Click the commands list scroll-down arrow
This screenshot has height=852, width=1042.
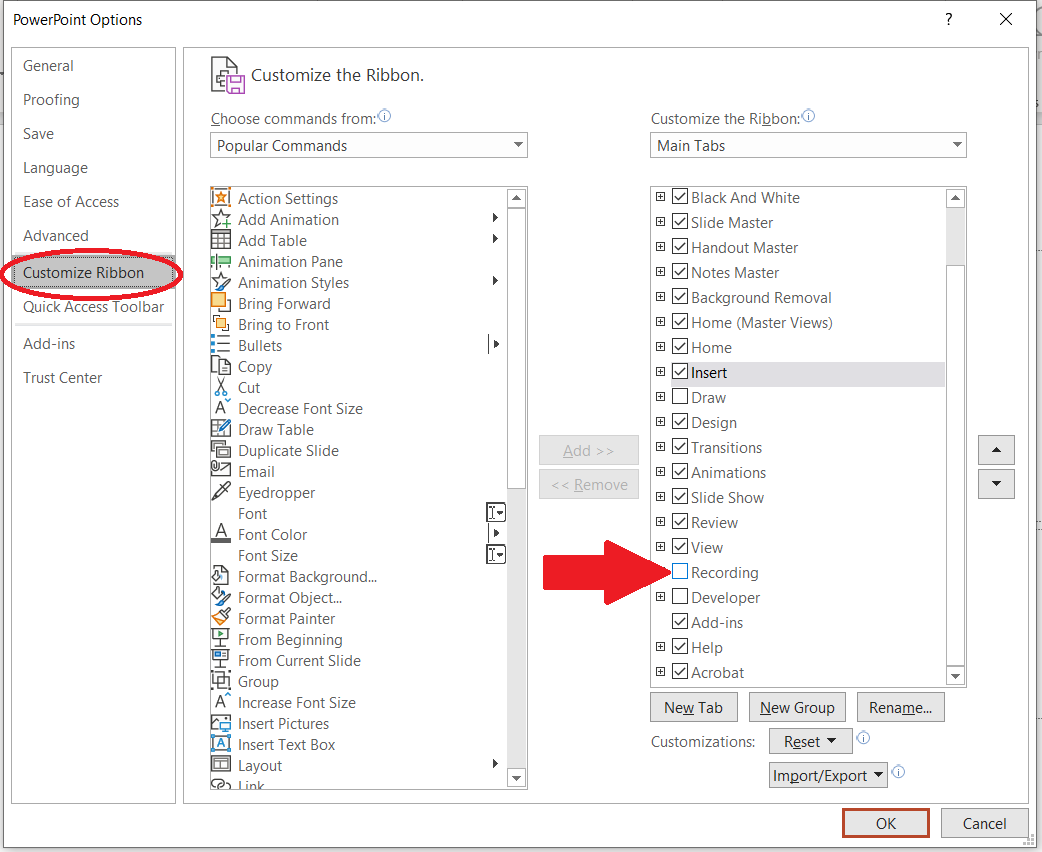(x=516, y=777)
